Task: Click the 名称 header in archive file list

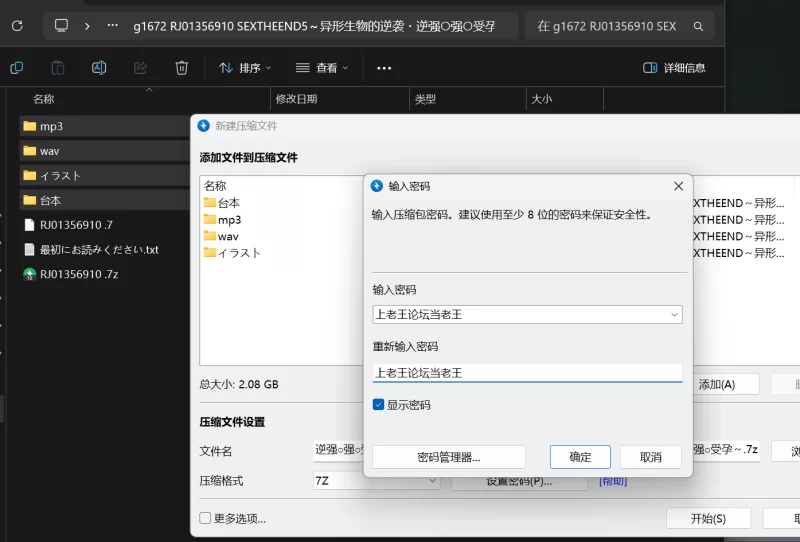Action: pos(215,186)
